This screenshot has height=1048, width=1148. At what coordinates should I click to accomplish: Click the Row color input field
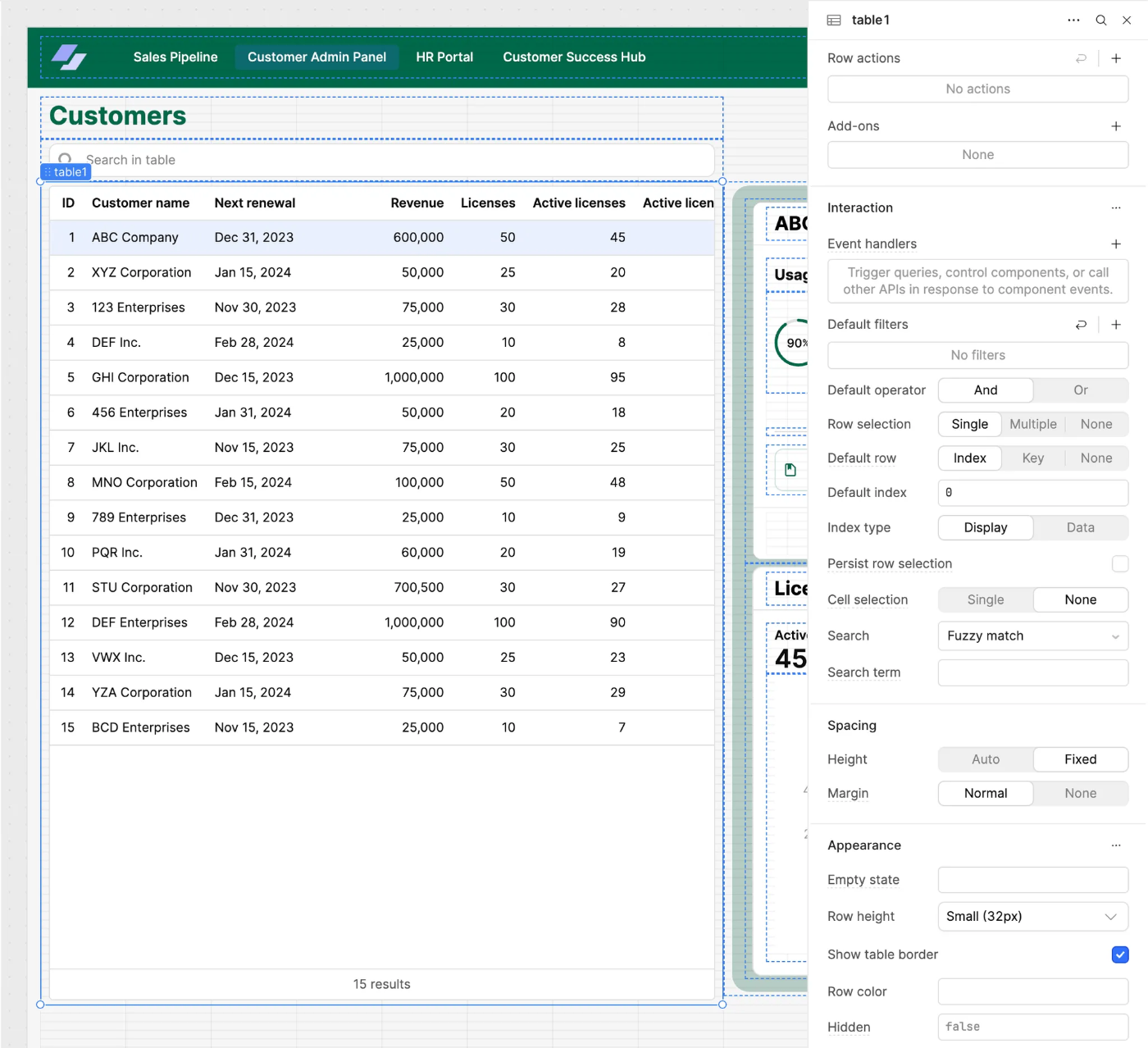pyautogui.click(x=1033, y=992)
